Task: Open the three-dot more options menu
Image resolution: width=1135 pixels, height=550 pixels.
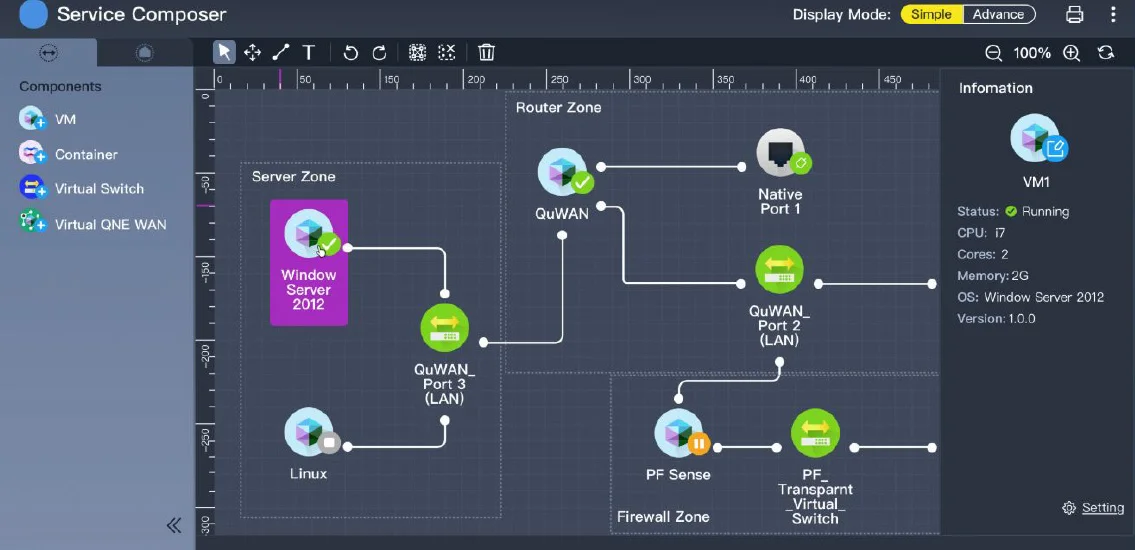Action: point(1113,14)
